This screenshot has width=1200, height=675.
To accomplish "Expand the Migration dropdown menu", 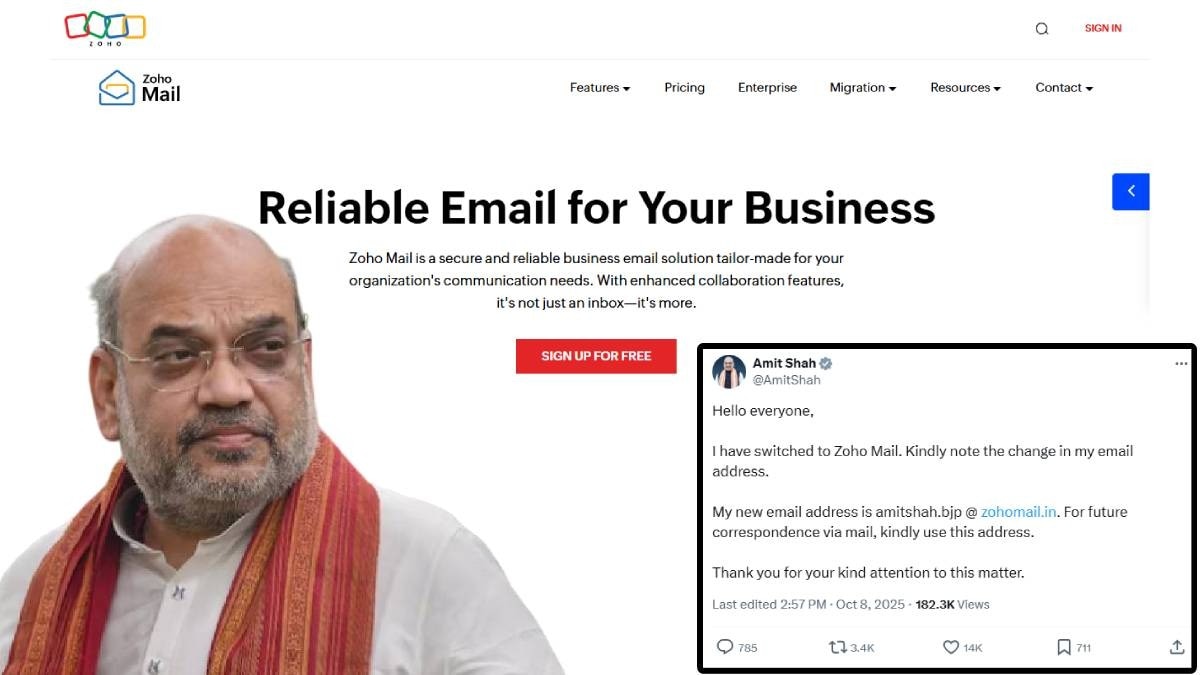I will (x=863, y=88).
